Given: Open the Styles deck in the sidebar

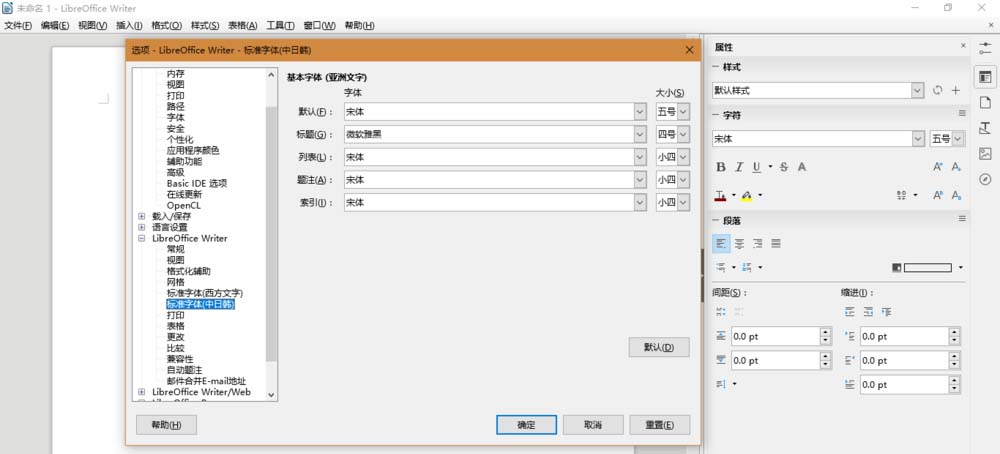Looking at the screenshot, I should click(x=985, y=128).
